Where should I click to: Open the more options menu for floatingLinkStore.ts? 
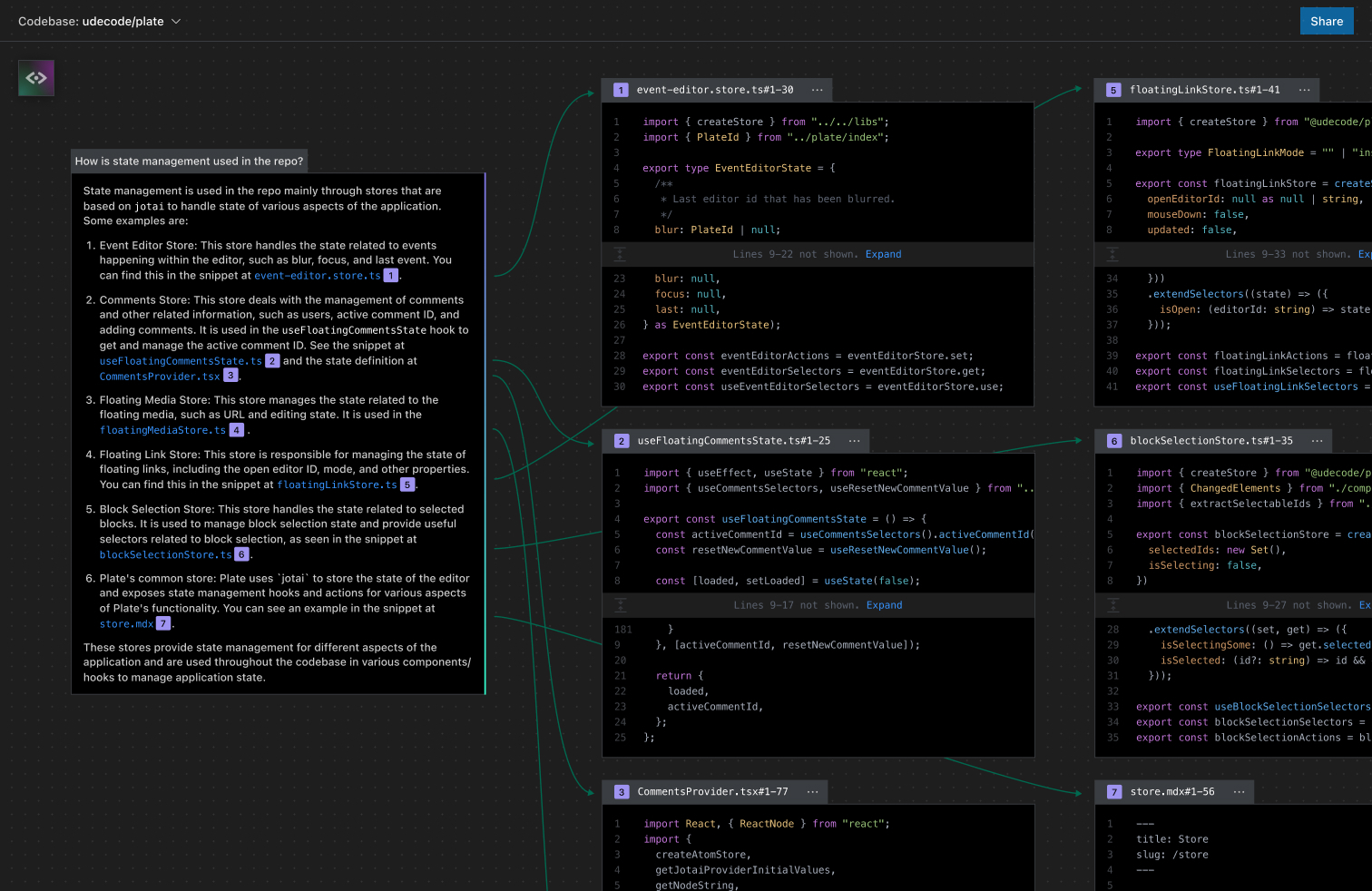click(1304, 90)
